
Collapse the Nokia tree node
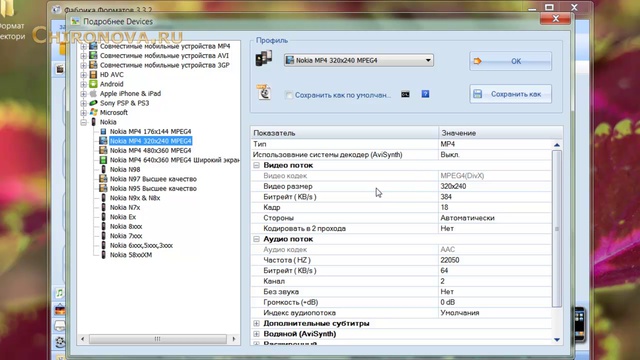click(84, 122)
